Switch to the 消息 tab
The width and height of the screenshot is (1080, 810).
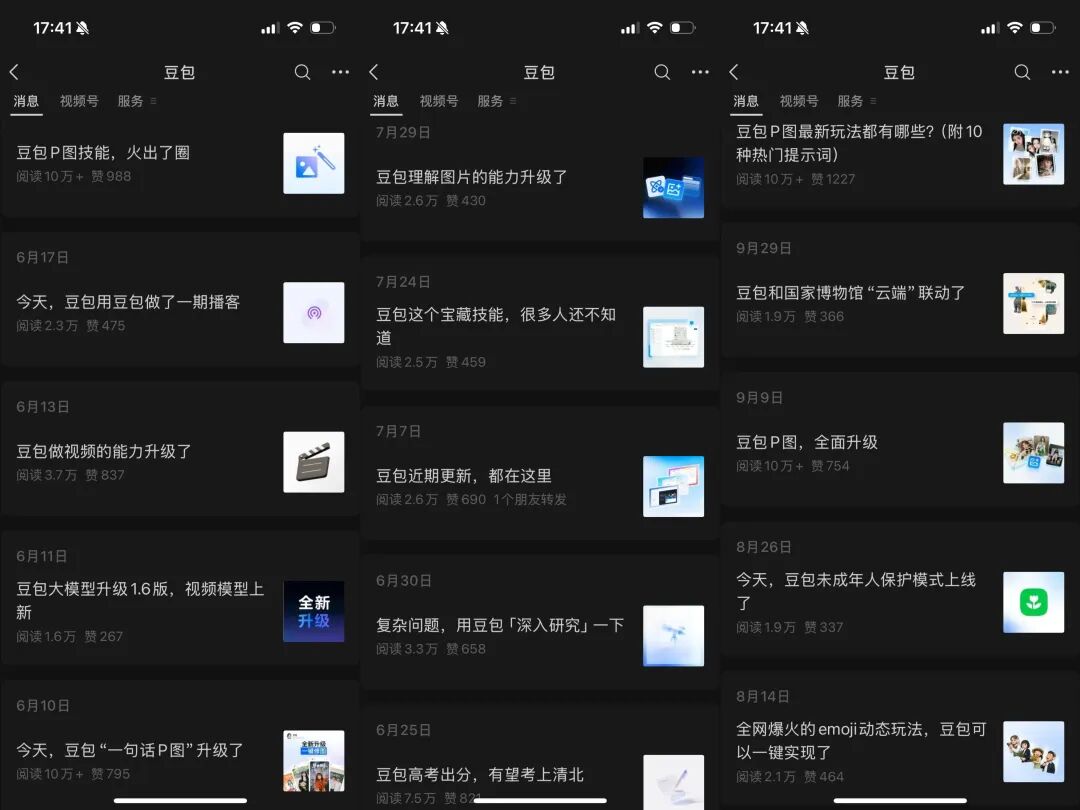(x=26, y=100)
